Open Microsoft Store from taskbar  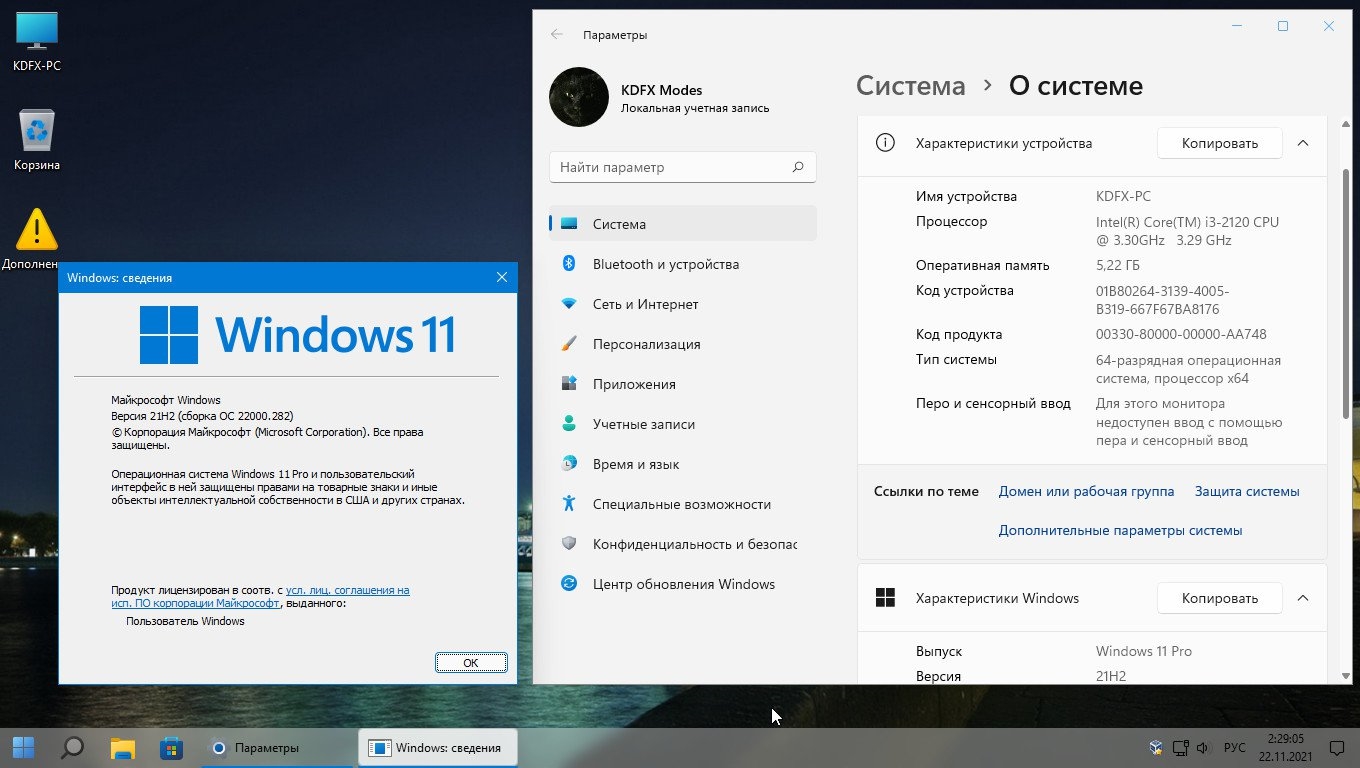(171, 748)
